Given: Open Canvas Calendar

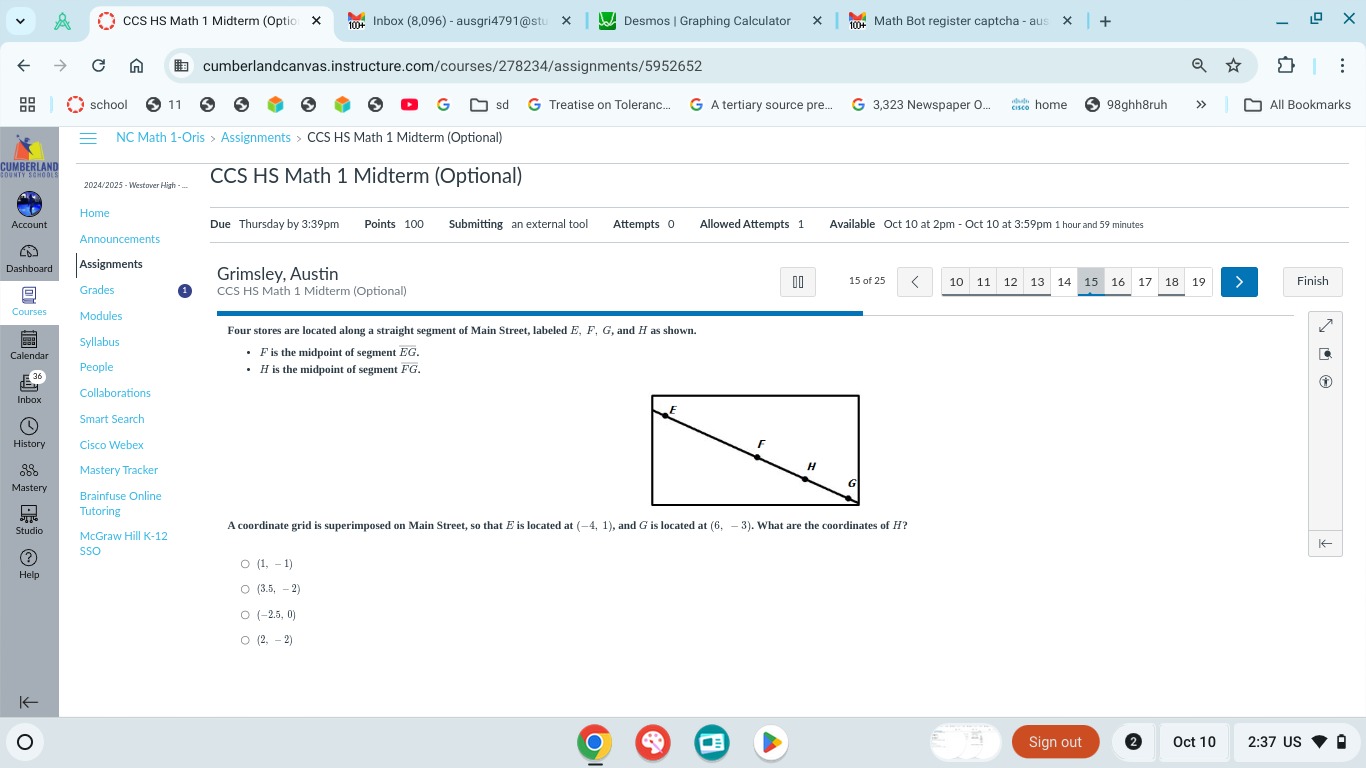Looking at the screenshot, I should point(29,345).
